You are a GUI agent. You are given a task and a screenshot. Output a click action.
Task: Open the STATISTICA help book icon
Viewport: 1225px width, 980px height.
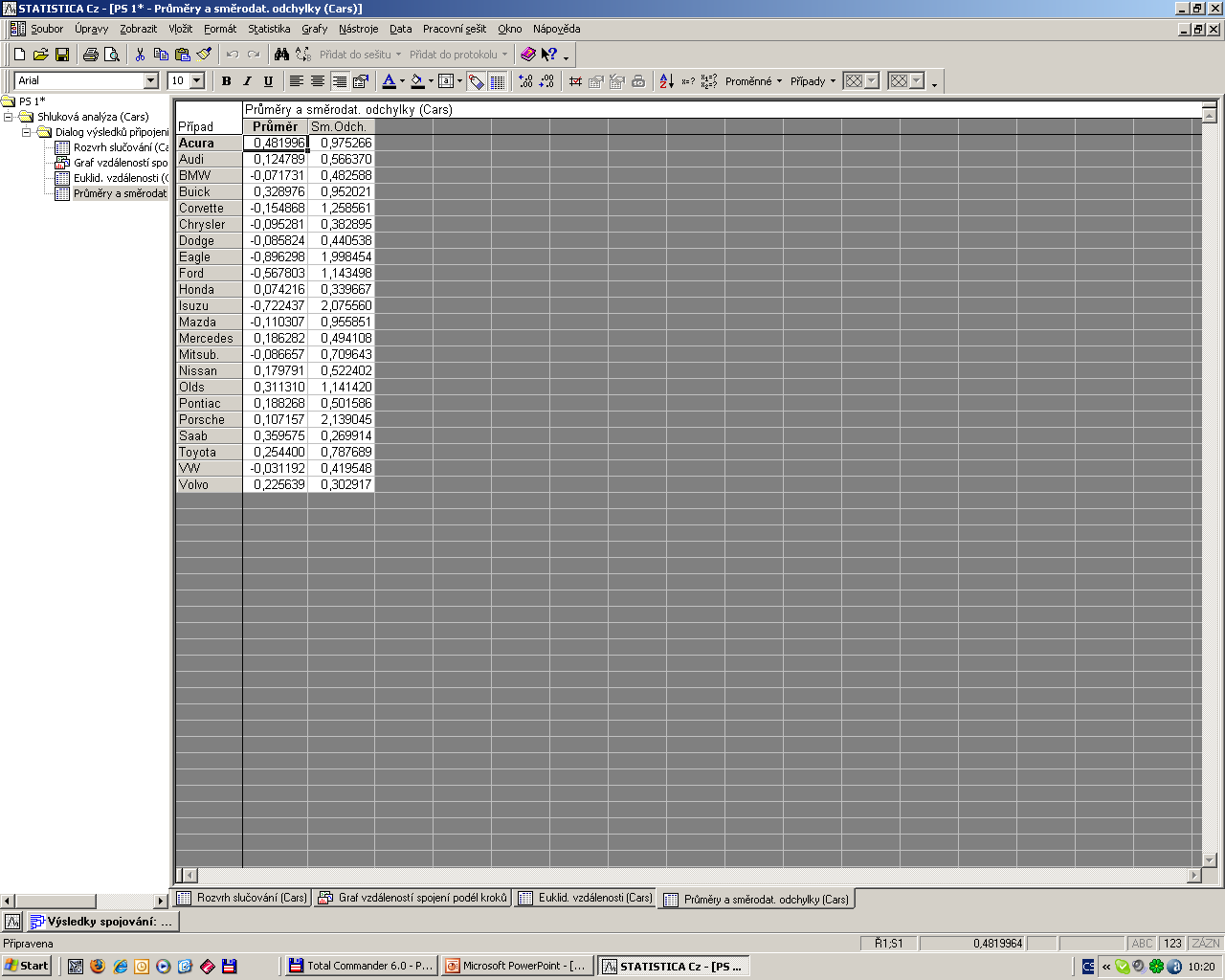click(527, 55)
